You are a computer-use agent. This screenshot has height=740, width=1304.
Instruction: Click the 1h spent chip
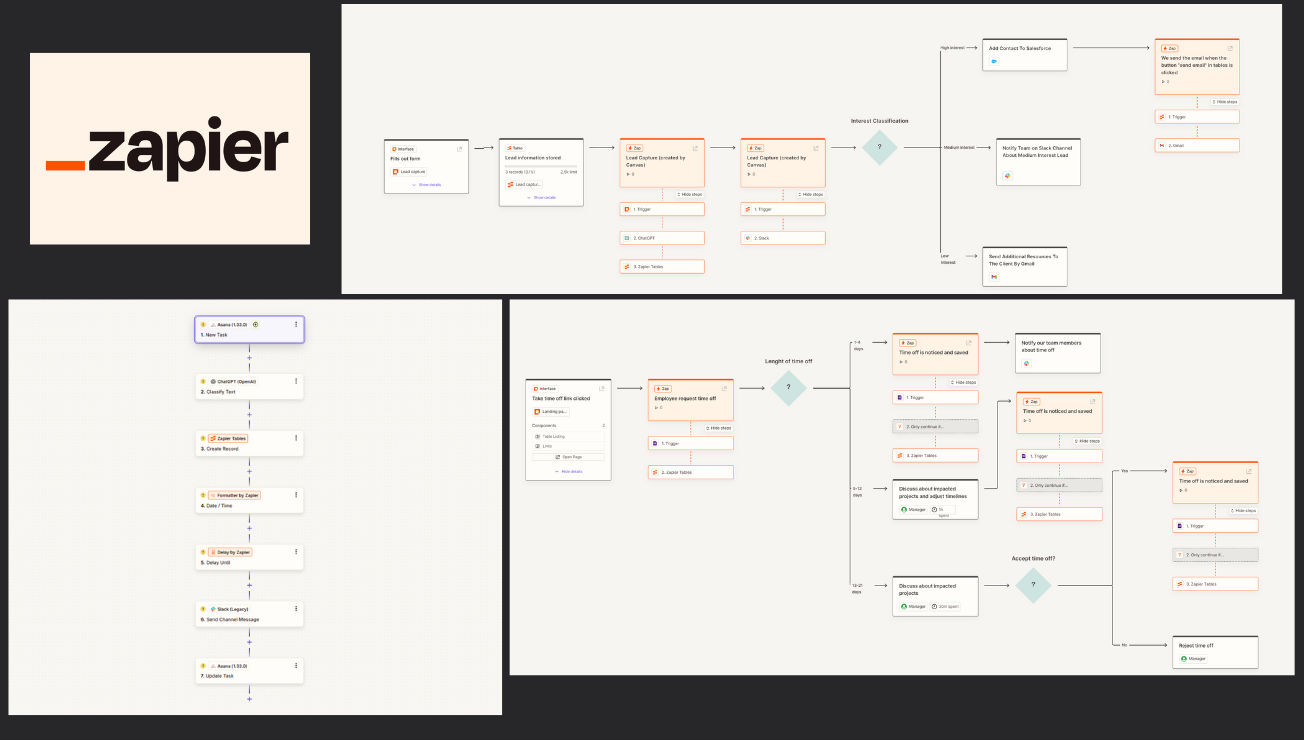pyautogui.click(x=941, y=510)
